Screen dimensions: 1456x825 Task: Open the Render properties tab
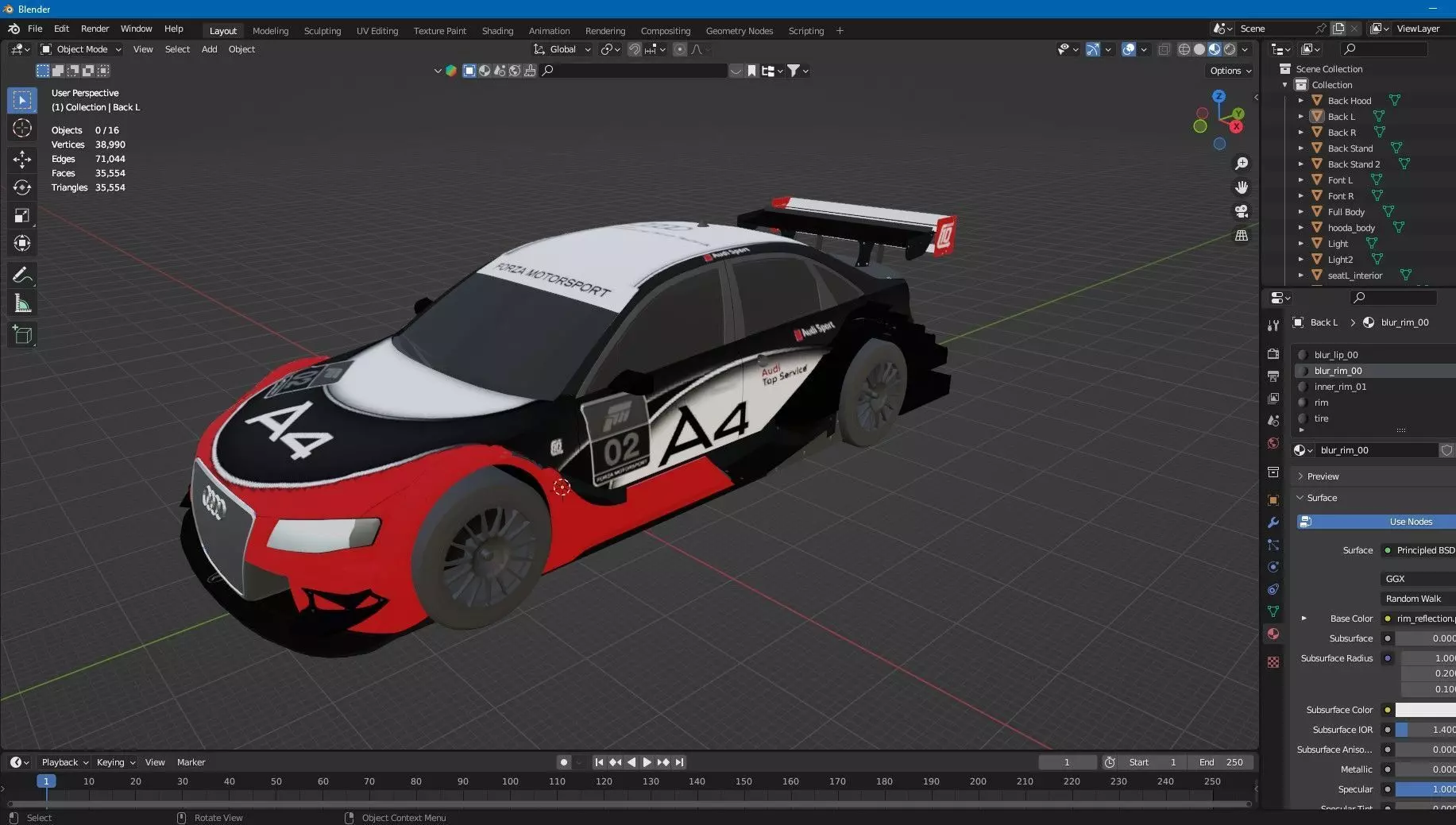[1273, 353]
